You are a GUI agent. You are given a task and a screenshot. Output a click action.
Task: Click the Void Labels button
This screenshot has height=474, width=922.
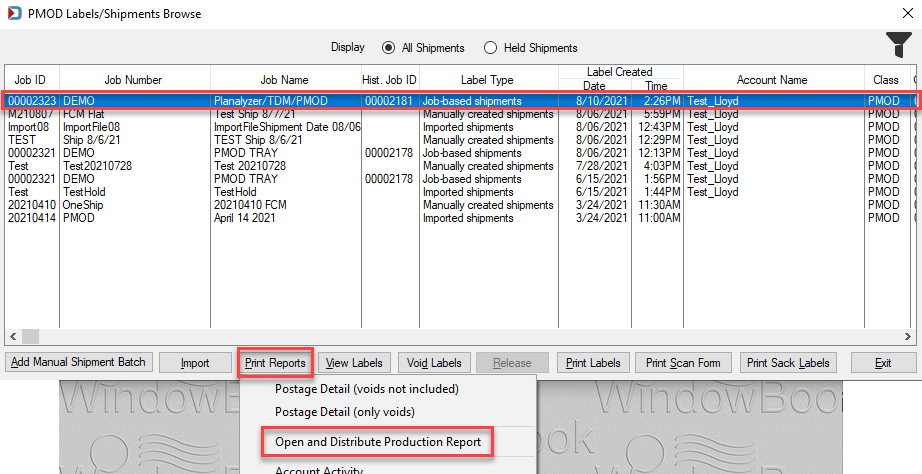(x=434, y=363)
